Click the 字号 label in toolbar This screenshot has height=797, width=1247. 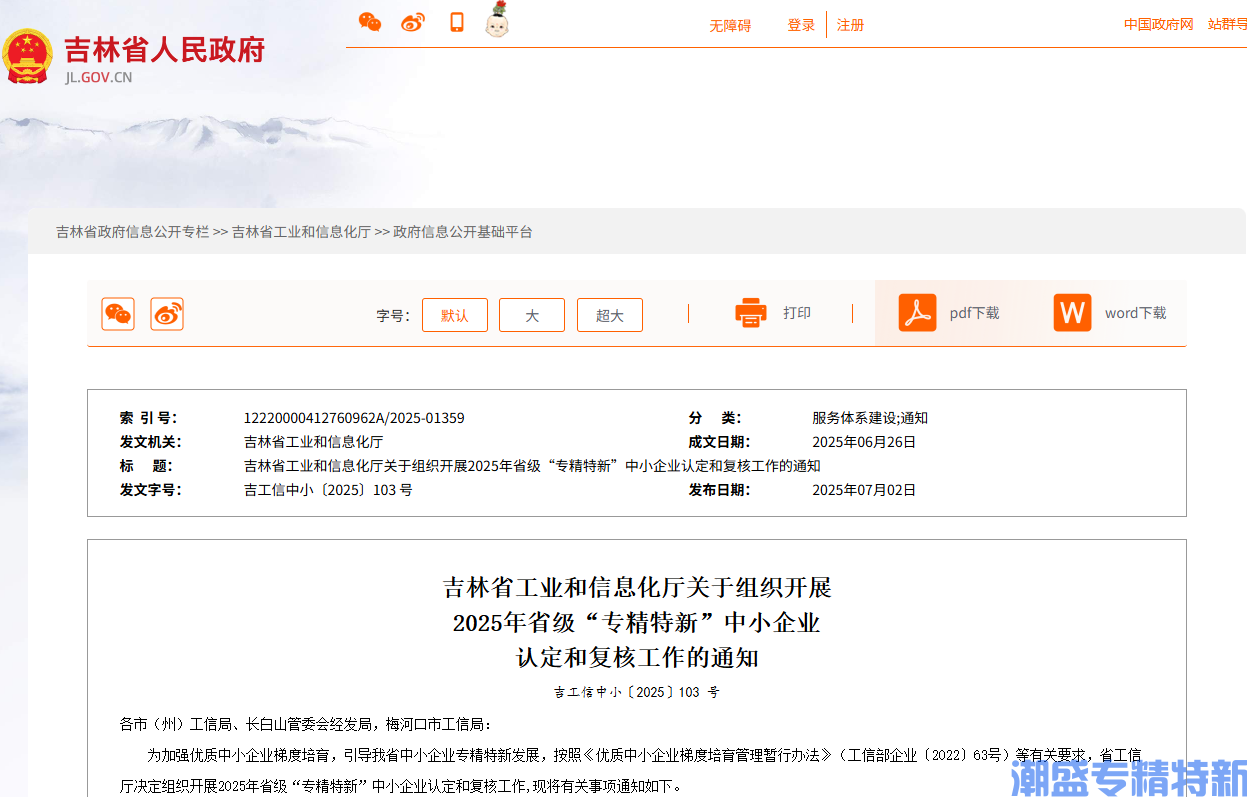click(x=393, y=316)
